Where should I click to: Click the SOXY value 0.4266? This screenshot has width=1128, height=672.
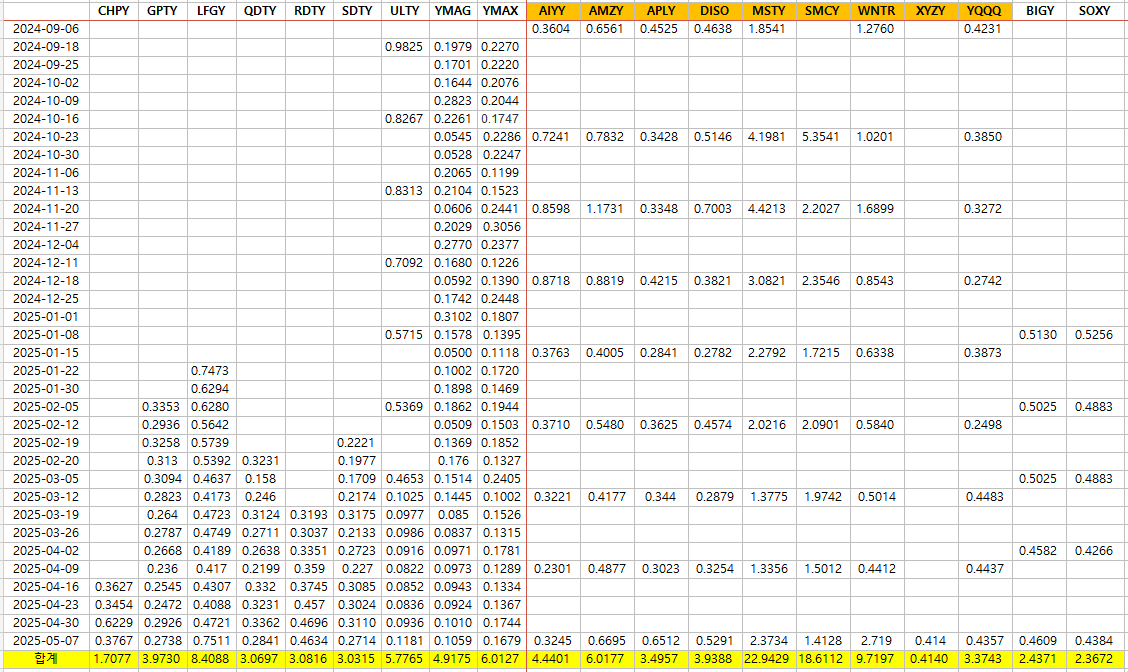click(1095, 550)
